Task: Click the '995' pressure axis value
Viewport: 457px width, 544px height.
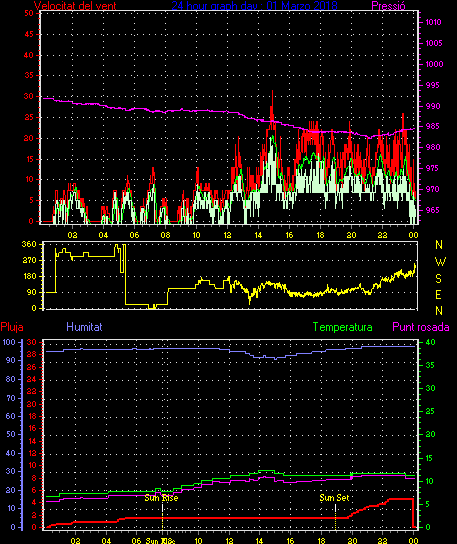Action: point(432,85)
